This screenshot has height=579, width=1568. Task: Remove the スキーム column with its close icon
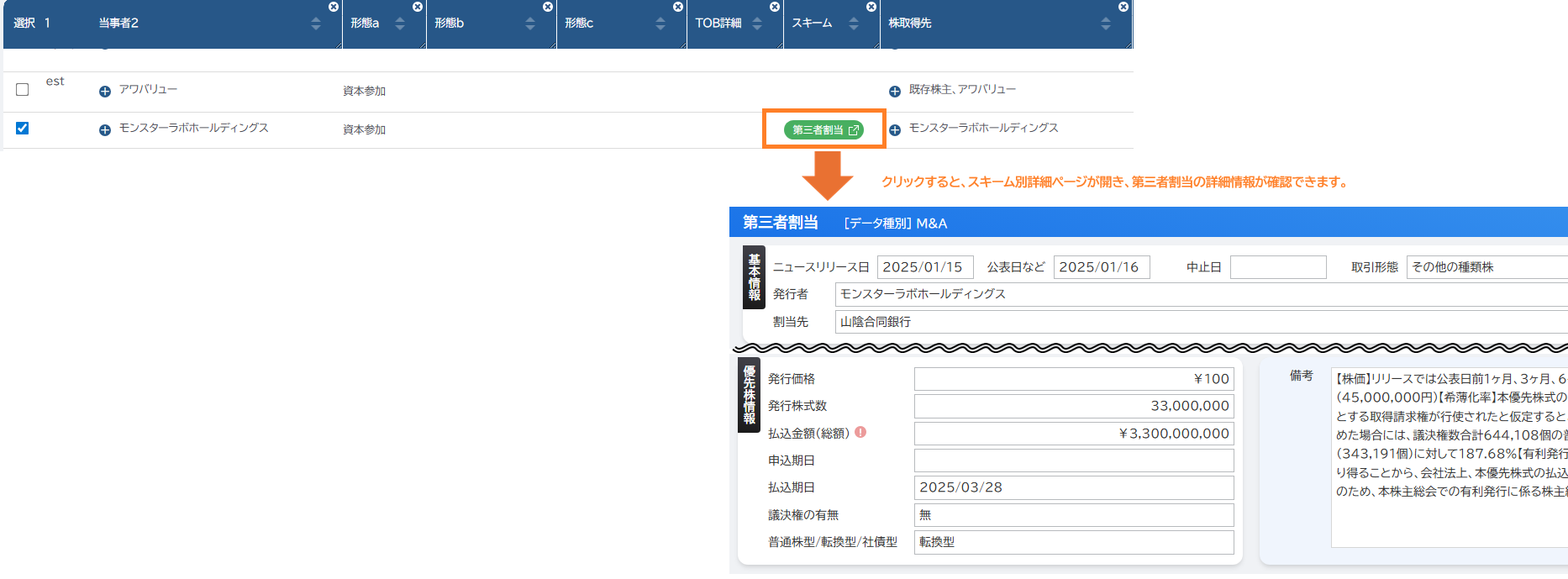click(871, 7)
